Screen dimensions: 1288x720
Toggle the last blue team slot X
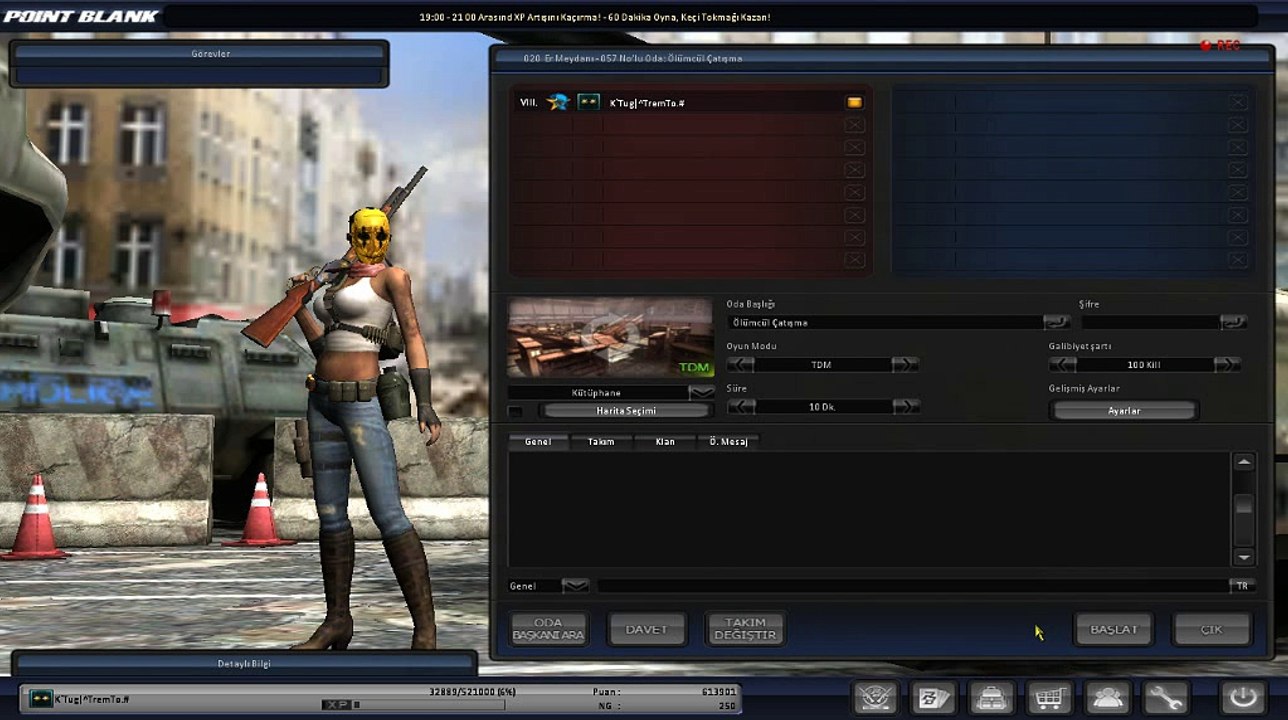point(1238,260)
